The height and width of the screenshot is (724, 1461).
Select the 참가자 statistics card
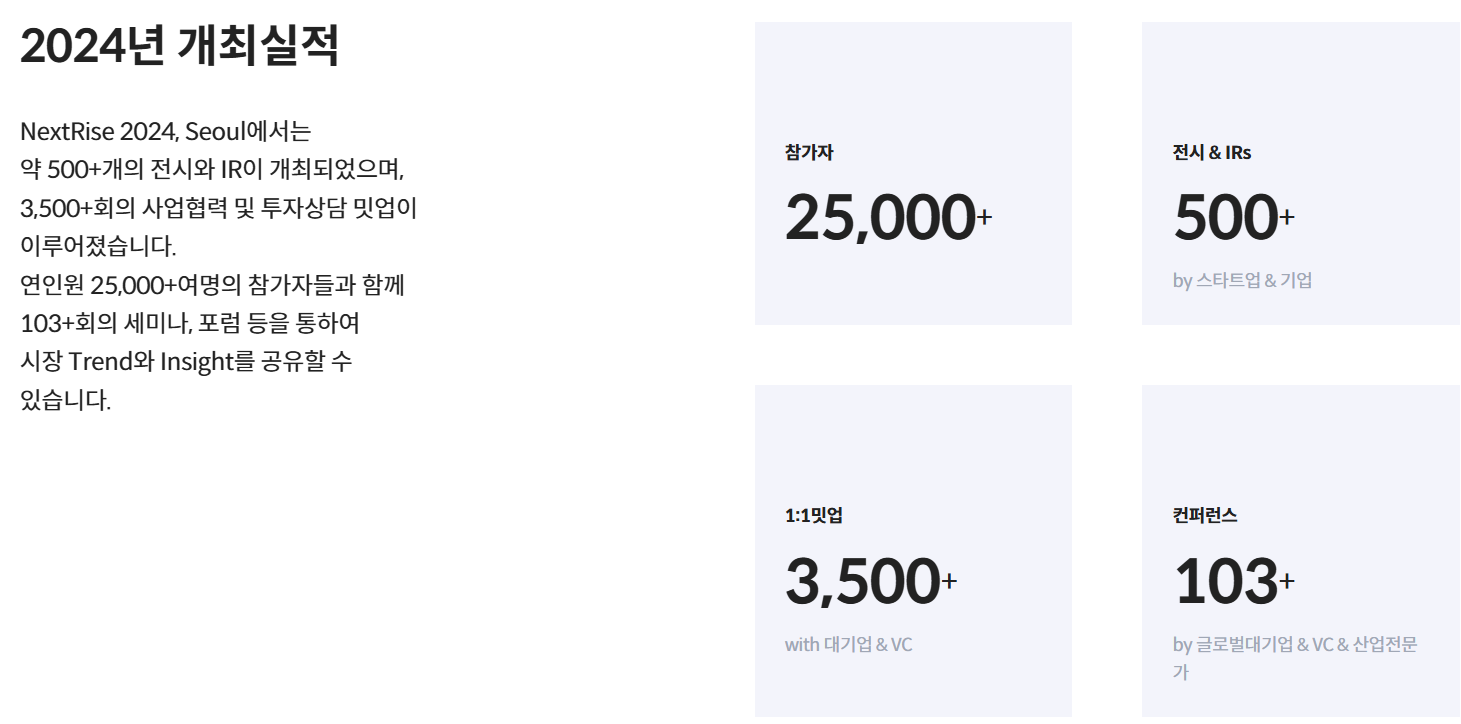[x=913, y=173]
